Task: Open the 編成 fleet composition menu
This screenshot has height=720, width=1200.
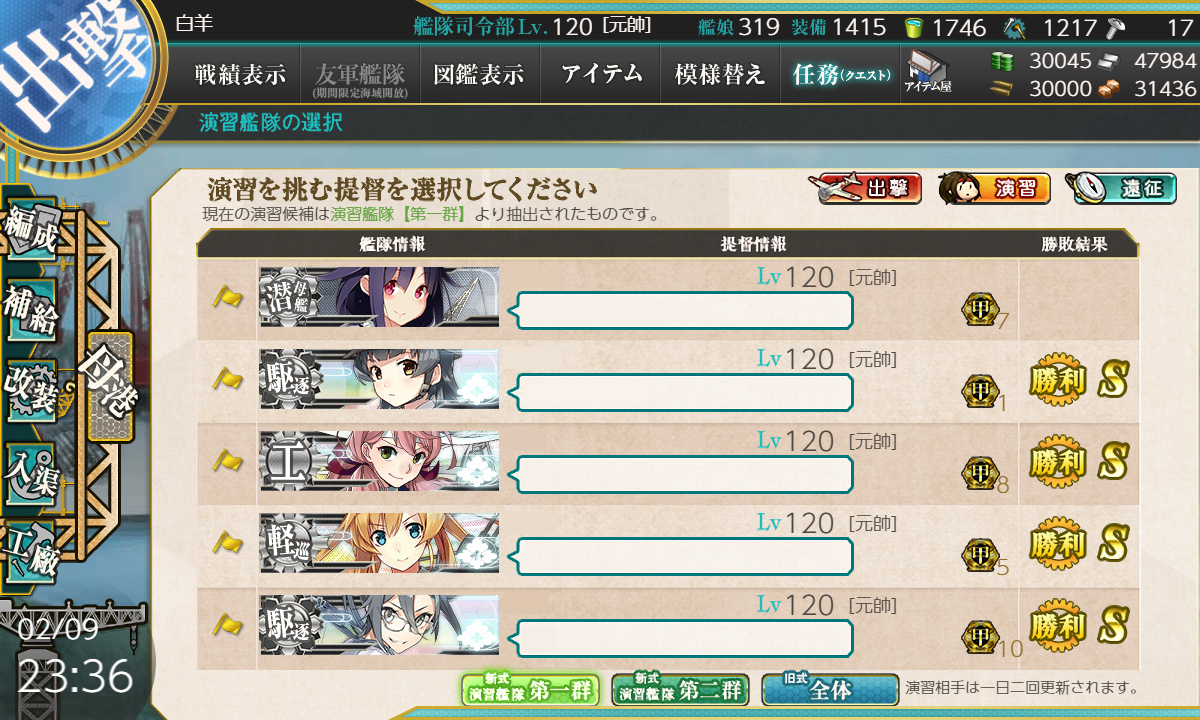Action: pyautogui.click(x=30, y=234)
